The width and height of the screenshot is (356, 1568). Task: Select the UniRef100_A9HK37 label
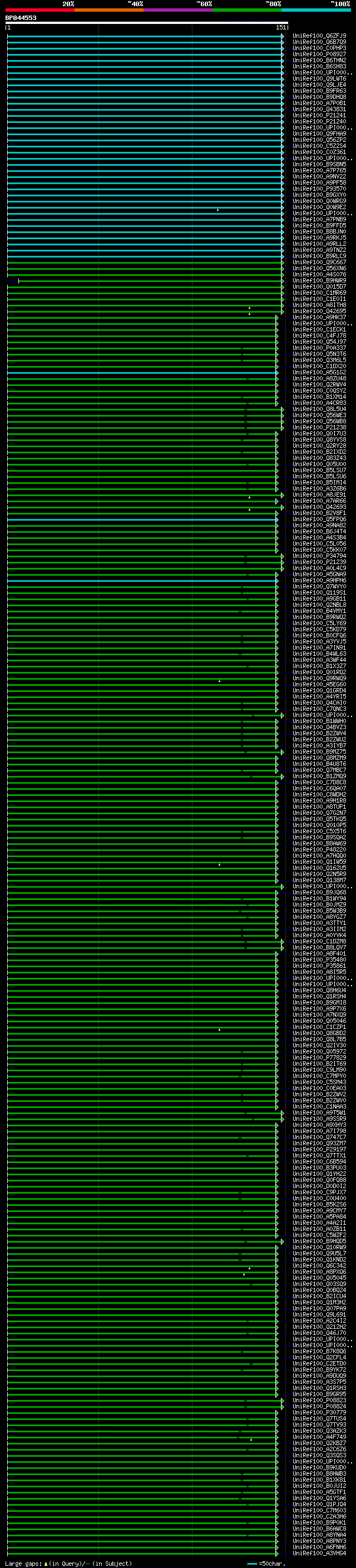[319, 317]
